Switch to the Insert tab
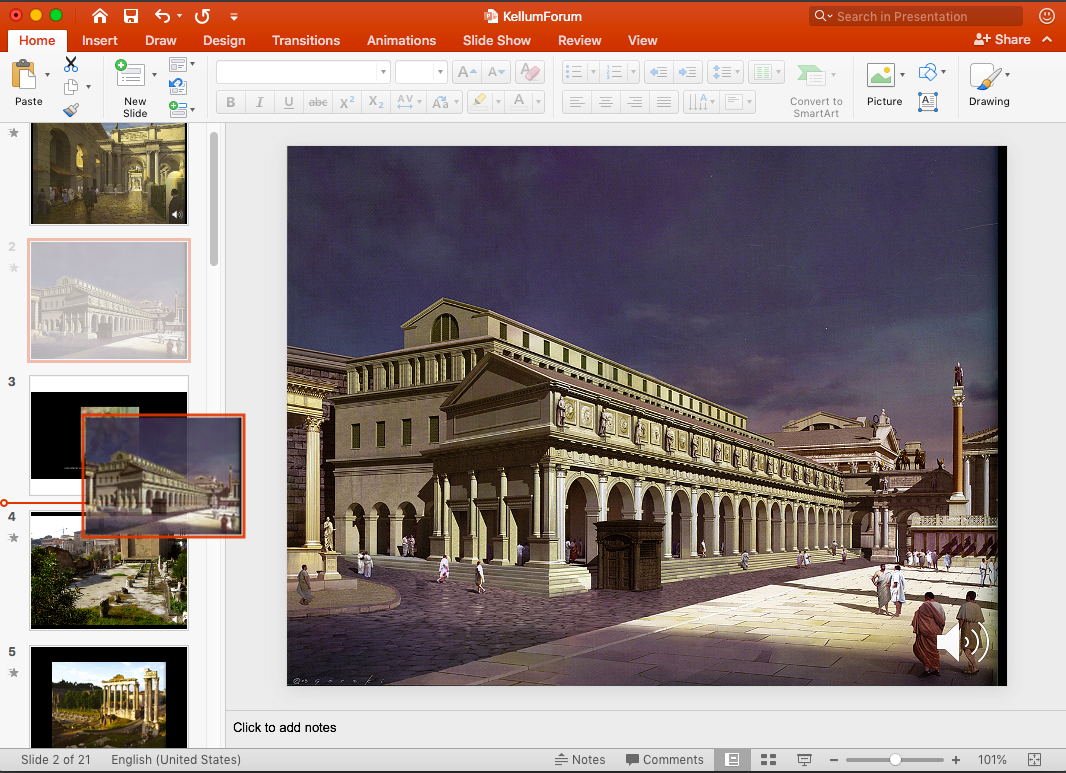This screenshot has width=1066, height=773. pyautogui.click(x=99, y=40)
